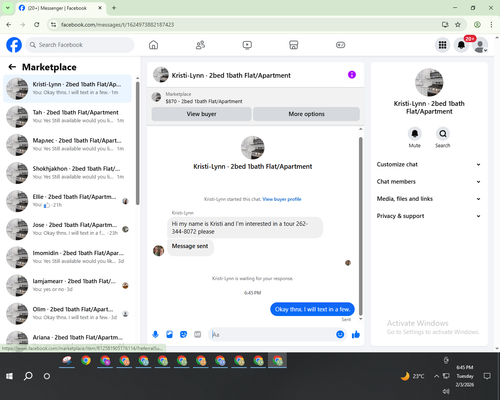Click the voice clip microphone icon
Image resolution: width=500 pixels, height=400 pixels.
click(x=155, y=334)
